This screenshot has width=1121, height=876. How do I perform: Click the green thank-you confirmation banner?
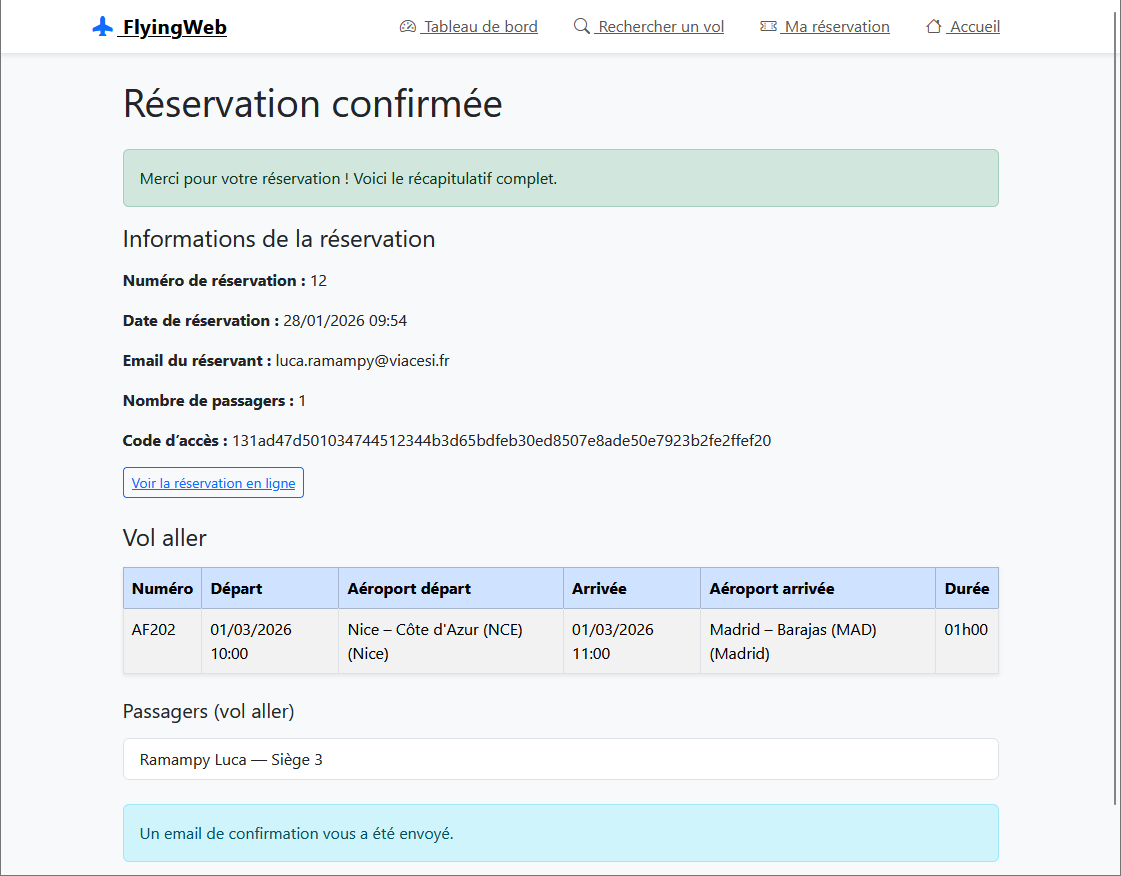(x=560, y=178)
